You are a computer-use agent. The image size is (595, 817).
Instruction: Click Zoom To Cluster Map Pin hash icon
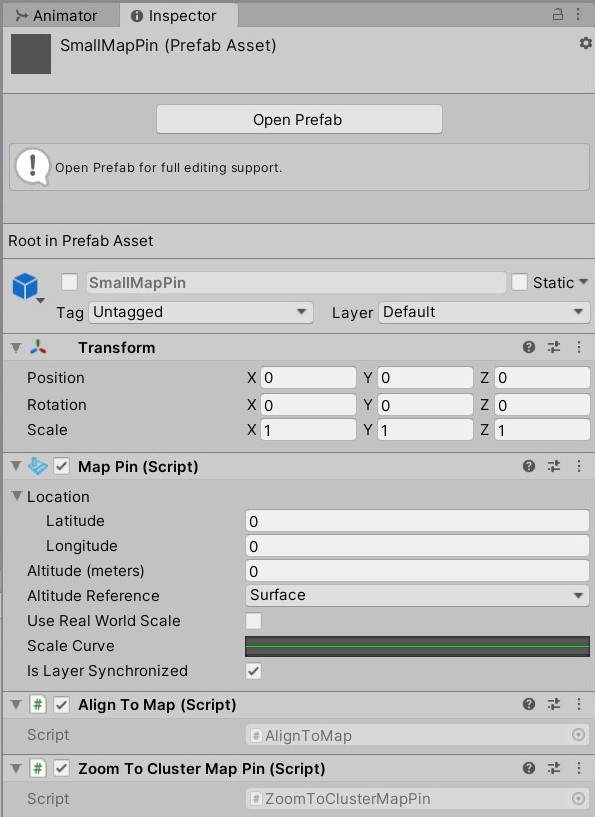[38, 768]
